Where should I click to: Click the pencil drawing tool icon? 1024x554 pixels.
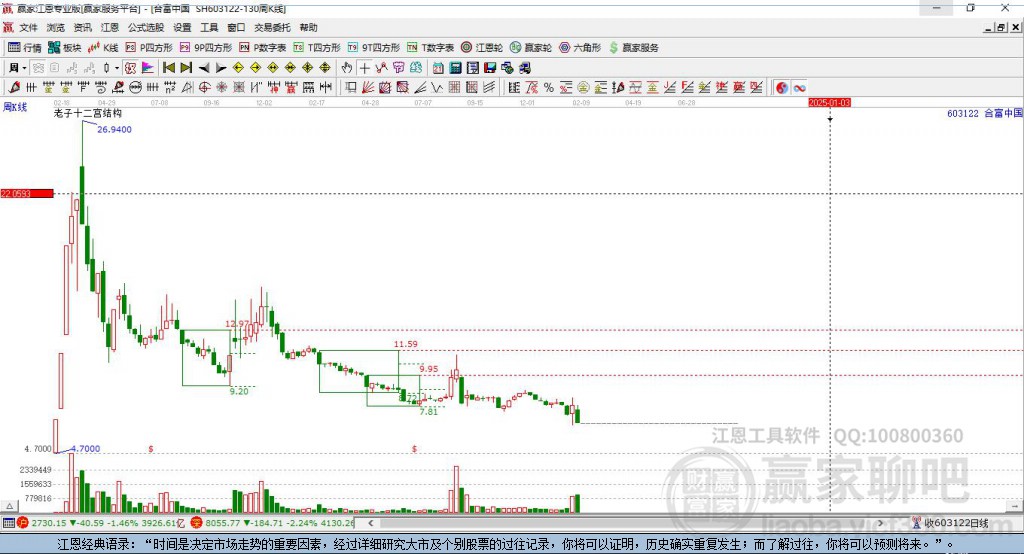coord(14,88)
